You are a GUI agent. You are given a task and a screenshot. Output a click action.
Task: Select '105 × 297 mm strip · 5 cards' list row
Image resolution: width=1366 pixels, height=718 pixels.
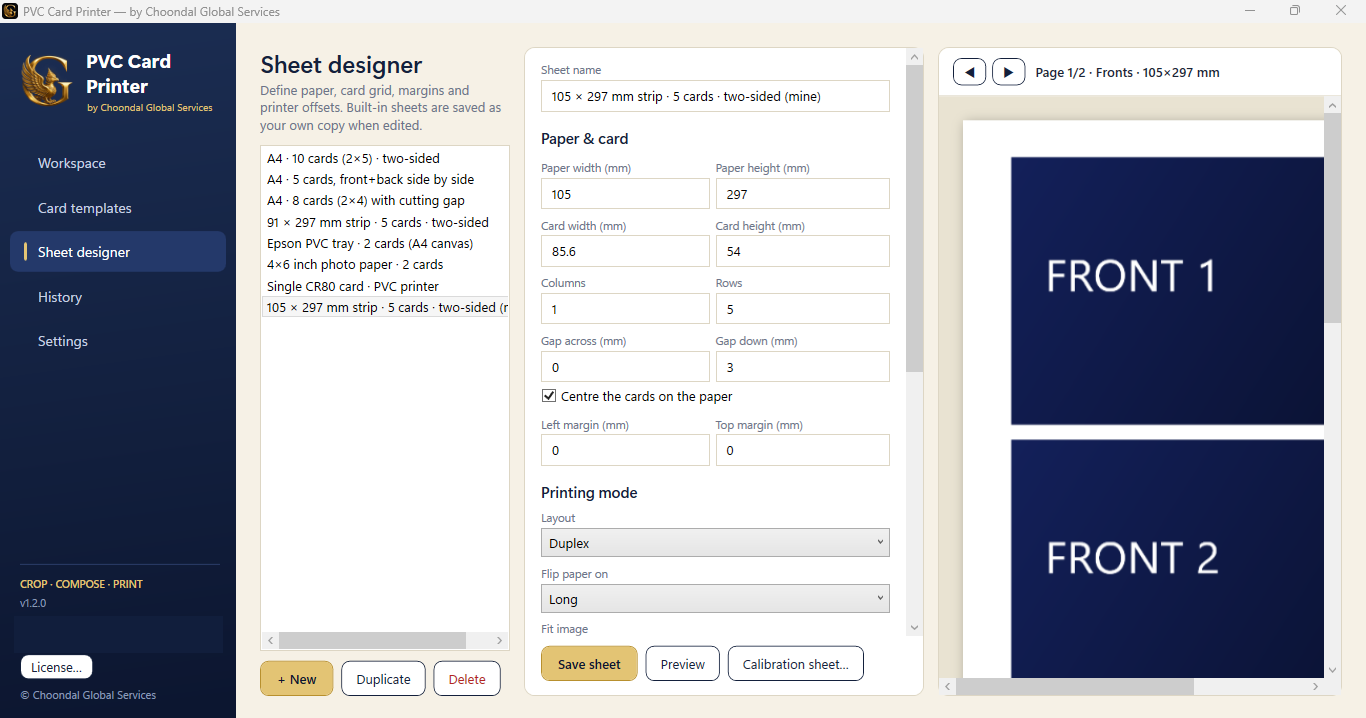tap(385, 307)
